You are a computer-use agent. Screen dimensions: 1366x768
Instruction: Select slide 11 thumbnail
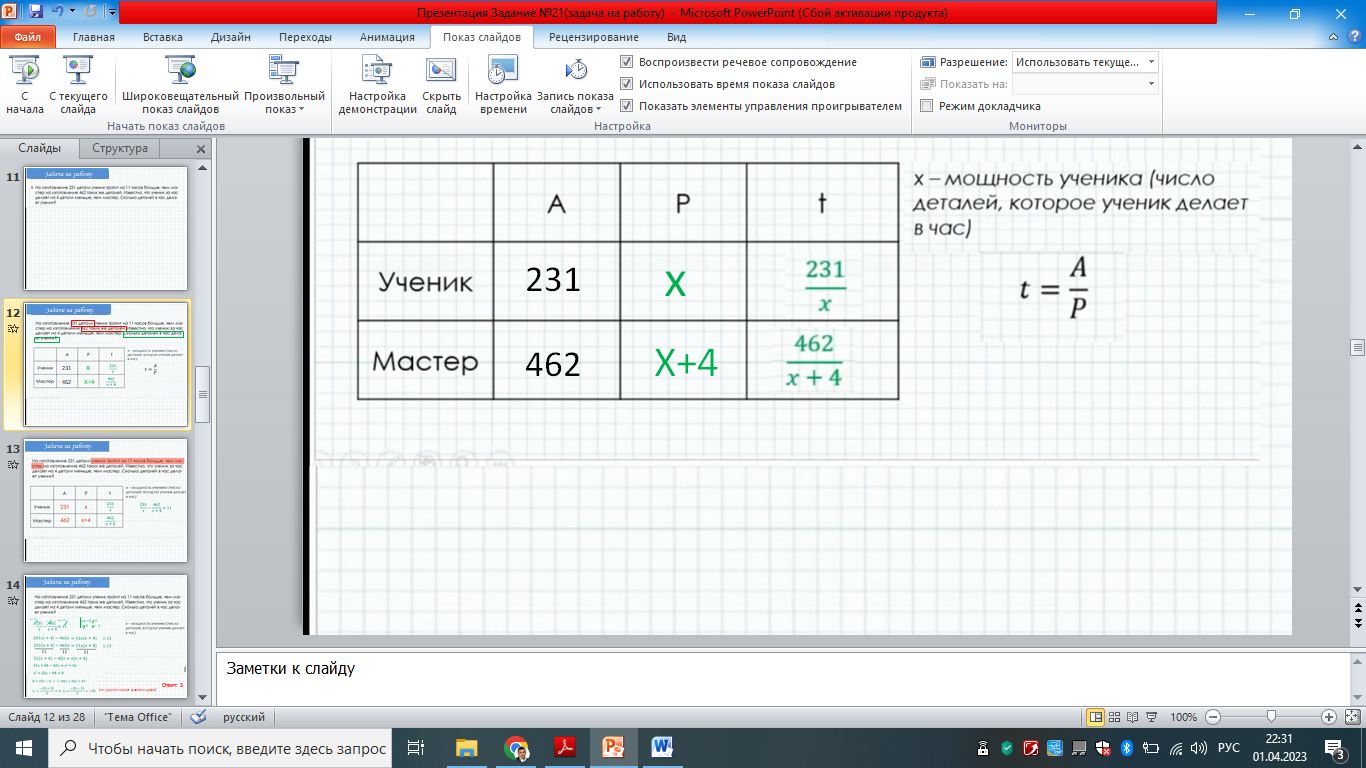[x=106, y=228]
